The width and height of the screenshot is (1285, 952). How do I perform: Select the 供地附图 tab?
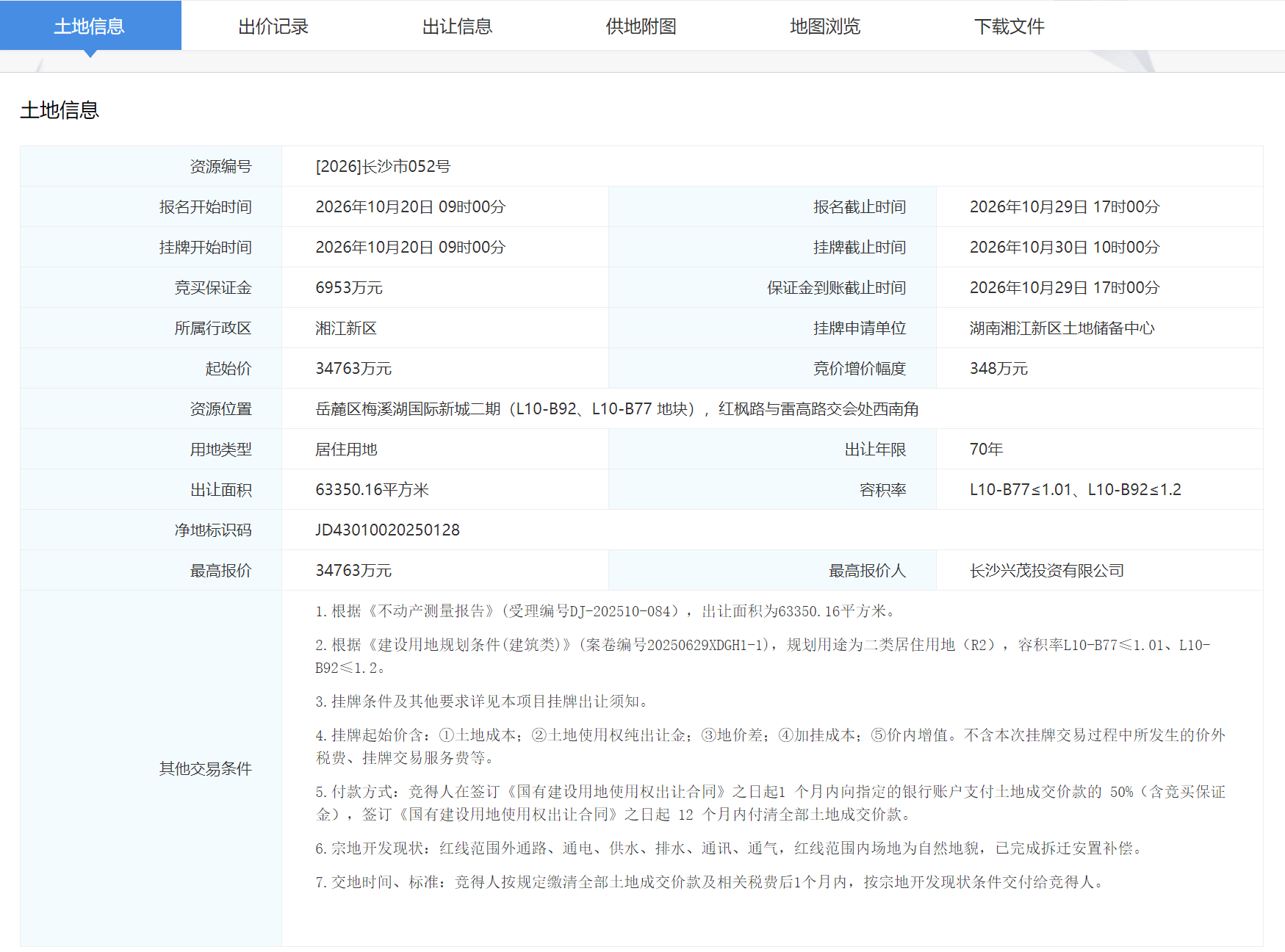click(641, 26)
